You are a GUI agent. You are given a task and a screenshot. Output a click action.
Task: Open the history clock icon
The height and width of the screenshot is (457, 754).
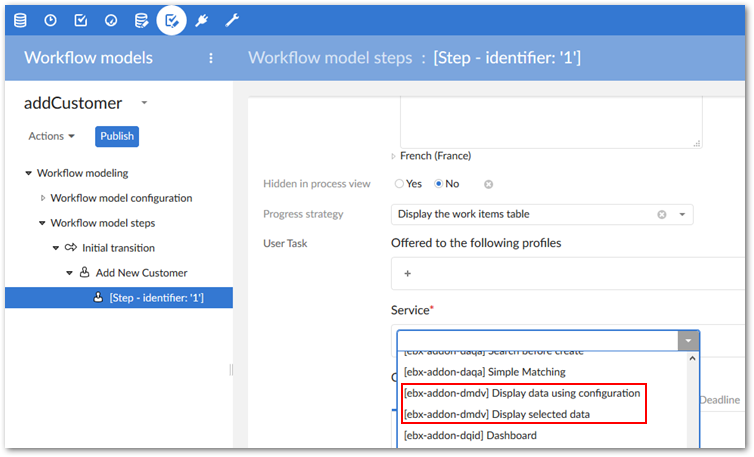[50, 20]
